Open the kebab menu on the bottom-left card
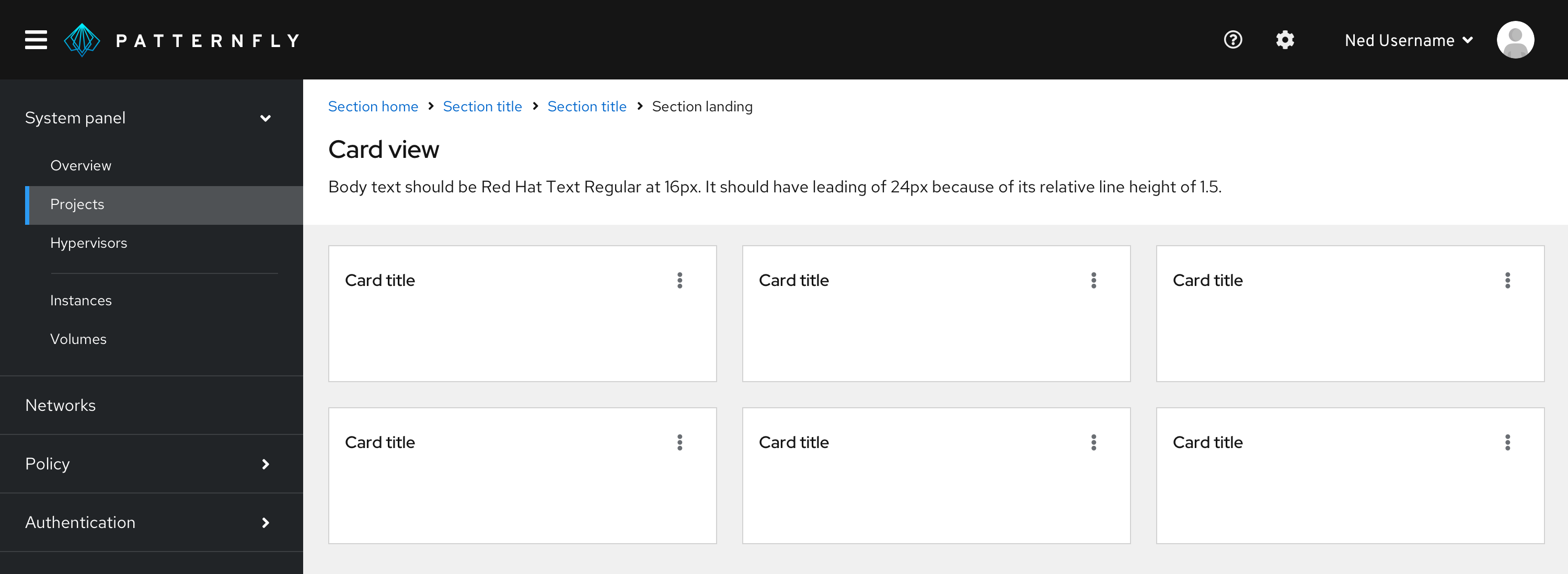1568x574 pixels. (x=679, y=442)
